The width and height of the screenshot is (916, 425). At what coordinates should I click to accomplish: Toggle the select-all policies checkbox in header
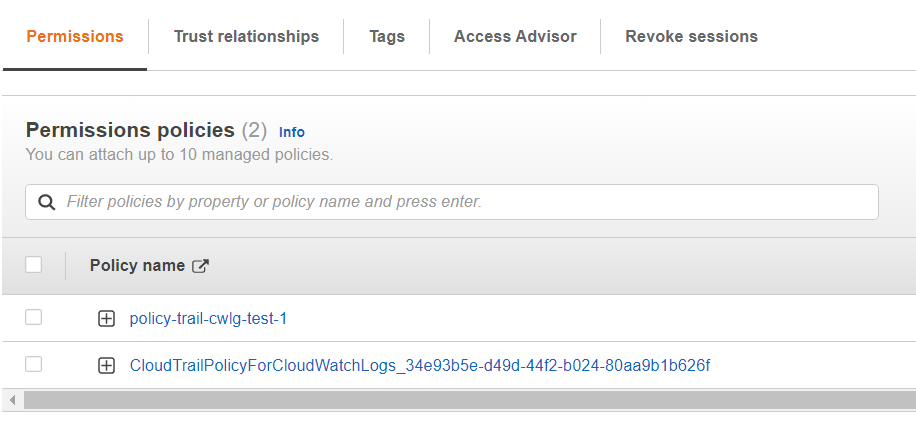coord(34,265)
